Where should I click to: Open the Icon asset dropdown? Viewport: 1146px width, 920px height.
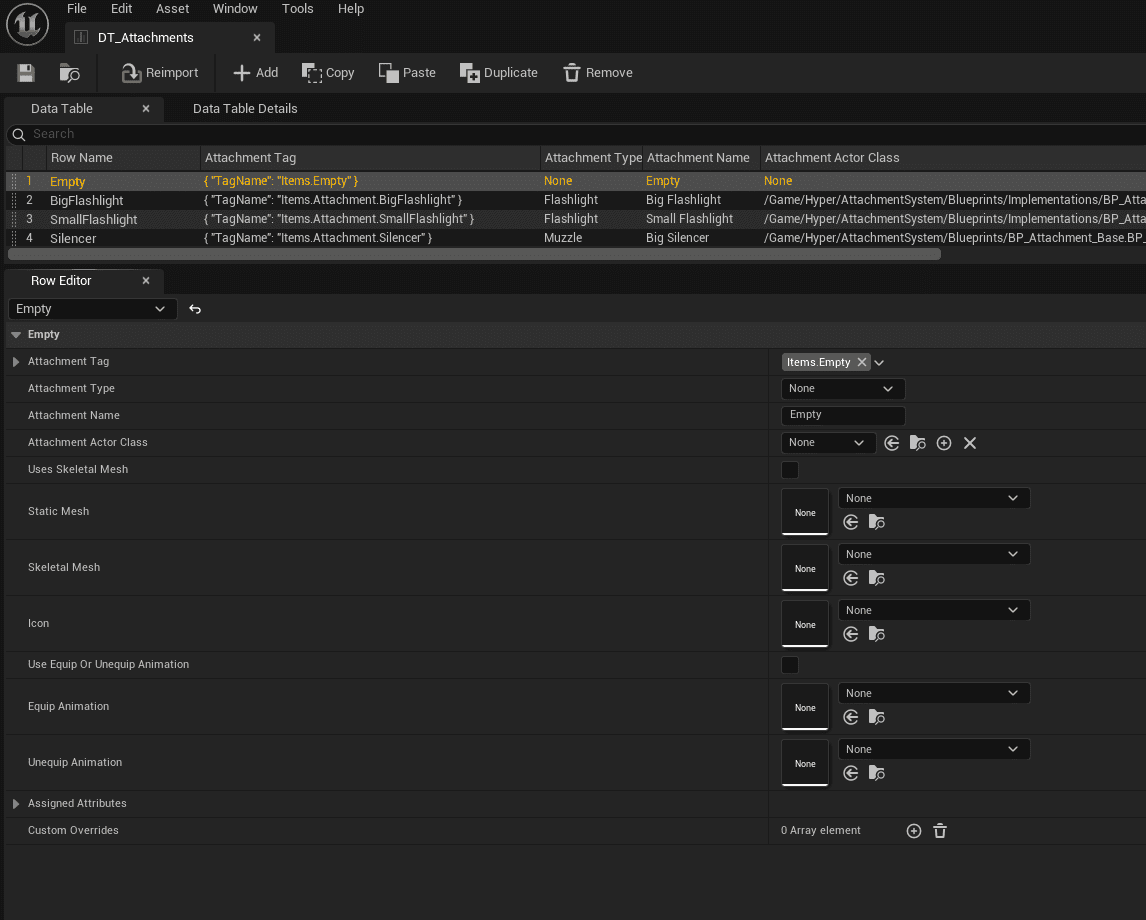pyautogui.click(x=934, y=611)
